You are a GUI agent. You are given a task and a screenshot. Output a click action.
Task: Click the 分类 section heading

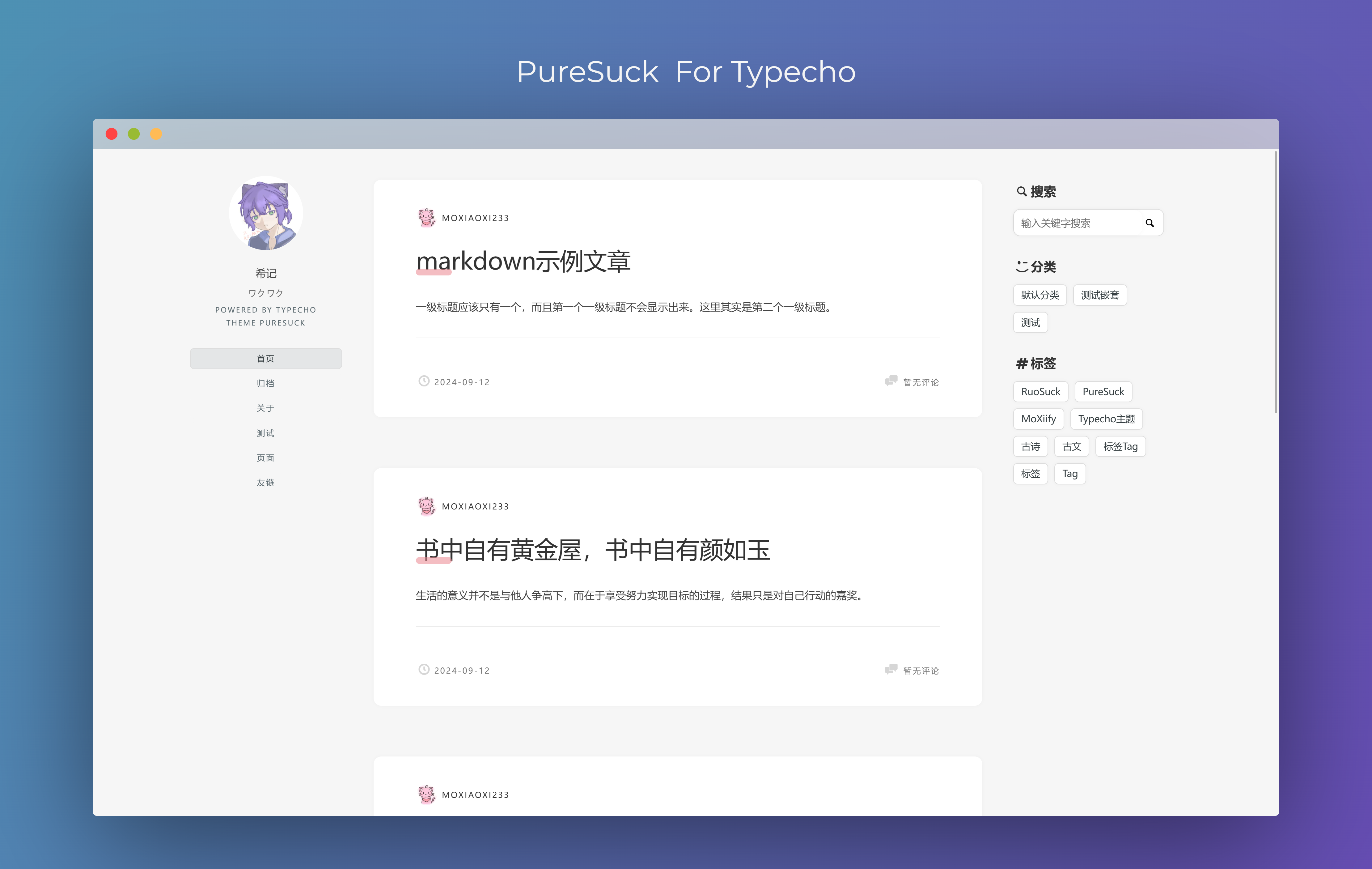[1043, 267]
